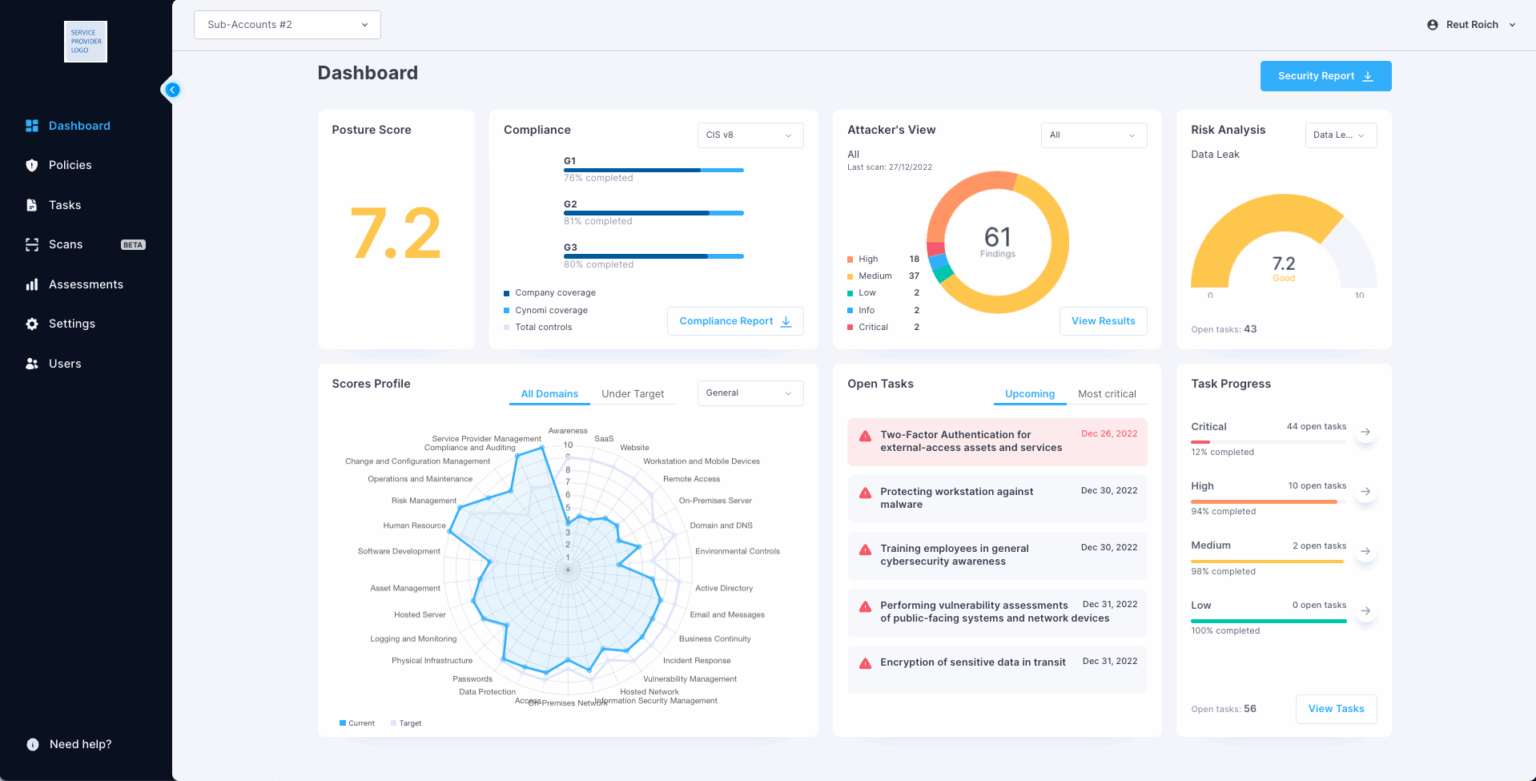The height and width of the screenshot is (781, 1536).
Task: Click the Policies shield icon
Action: (x=32, y=165)
